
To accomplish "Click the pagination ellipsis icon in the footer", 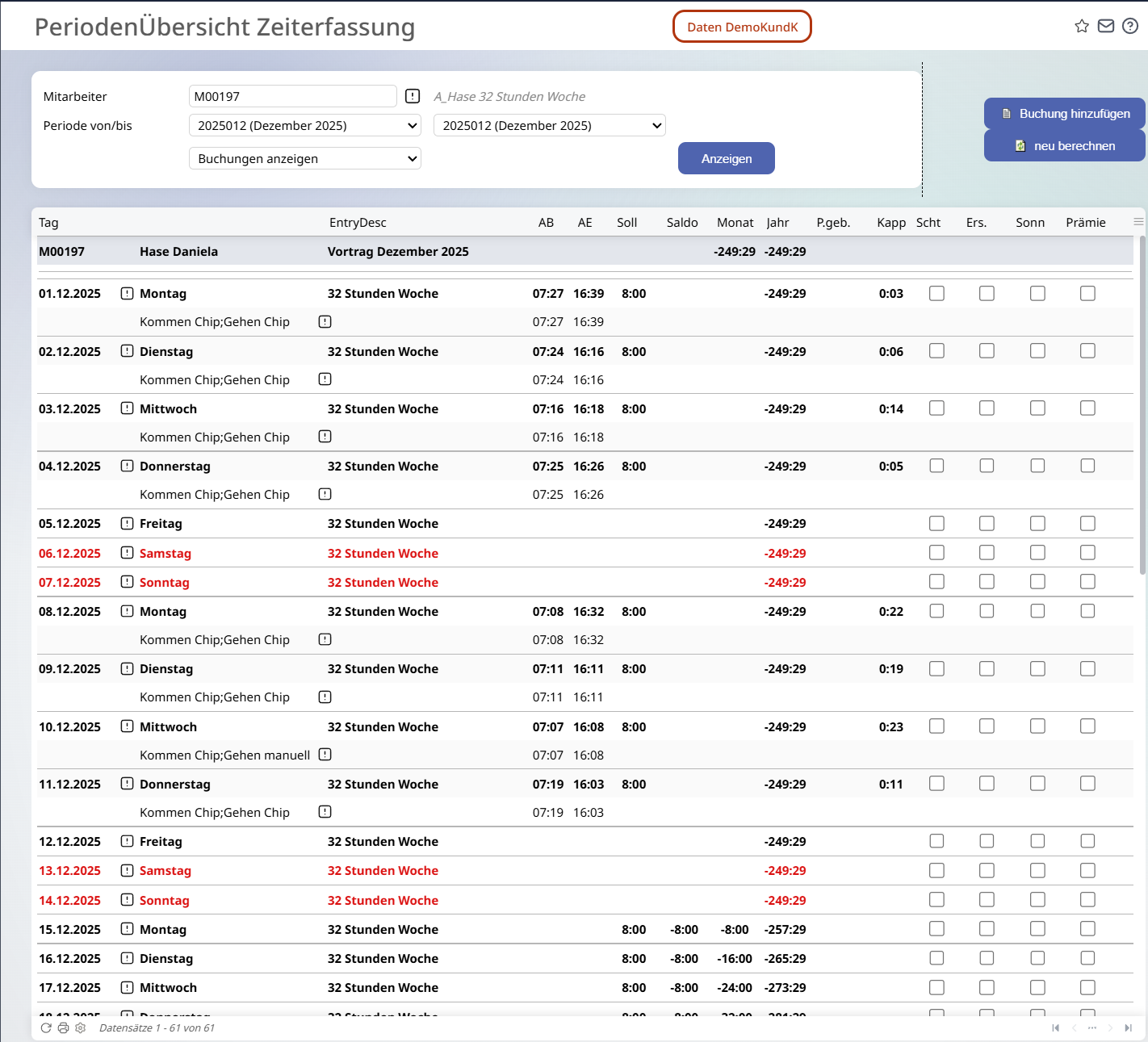I will (1092, 1027).
